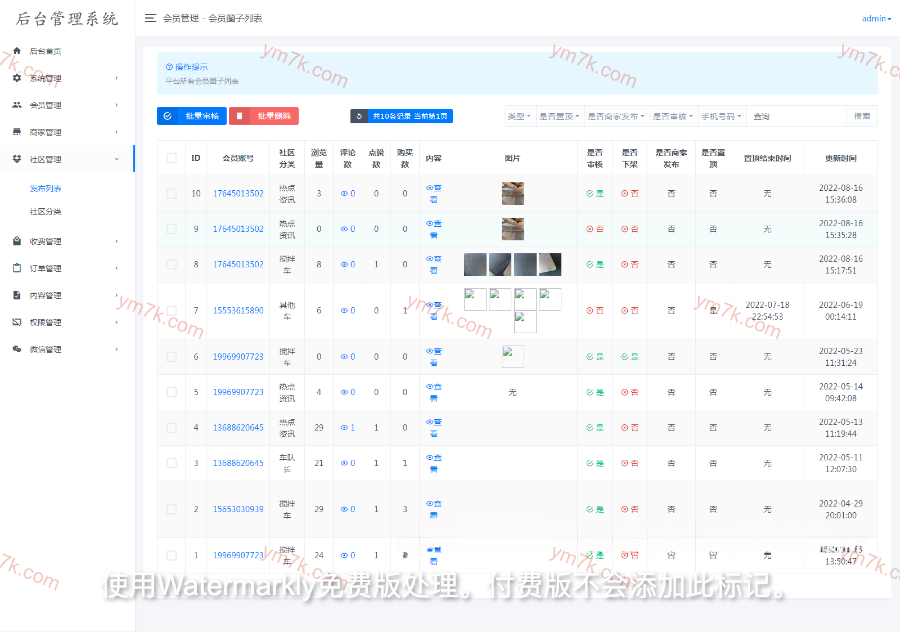Open the first image thumbnail for ID 8

(x=475, y=264)
